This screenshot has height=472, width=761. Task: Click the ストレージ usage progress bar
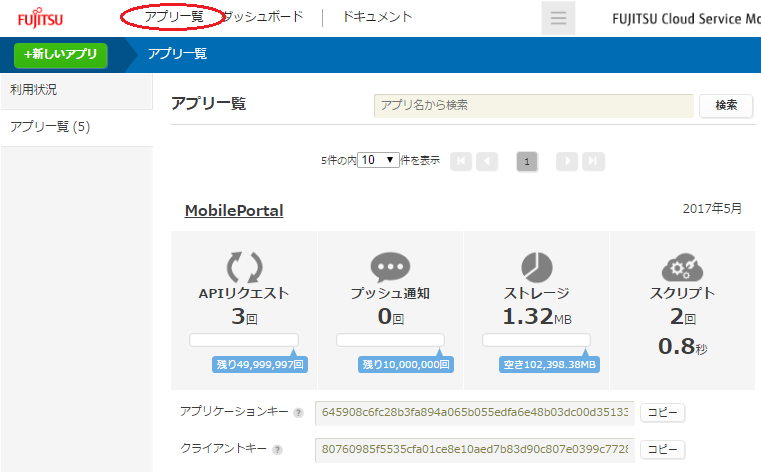[536, 340]
